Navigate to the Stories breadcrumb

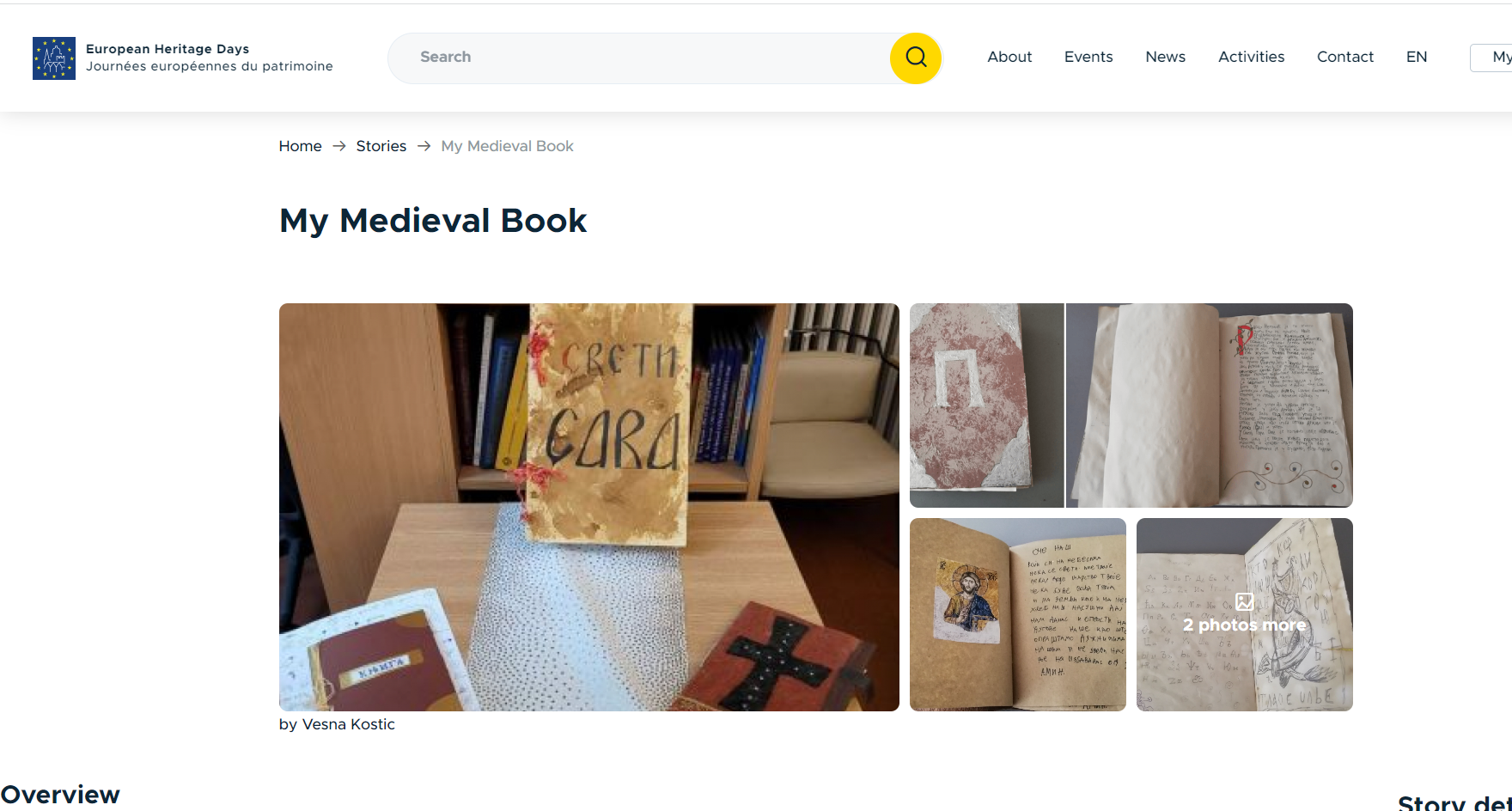pos(381,146)
